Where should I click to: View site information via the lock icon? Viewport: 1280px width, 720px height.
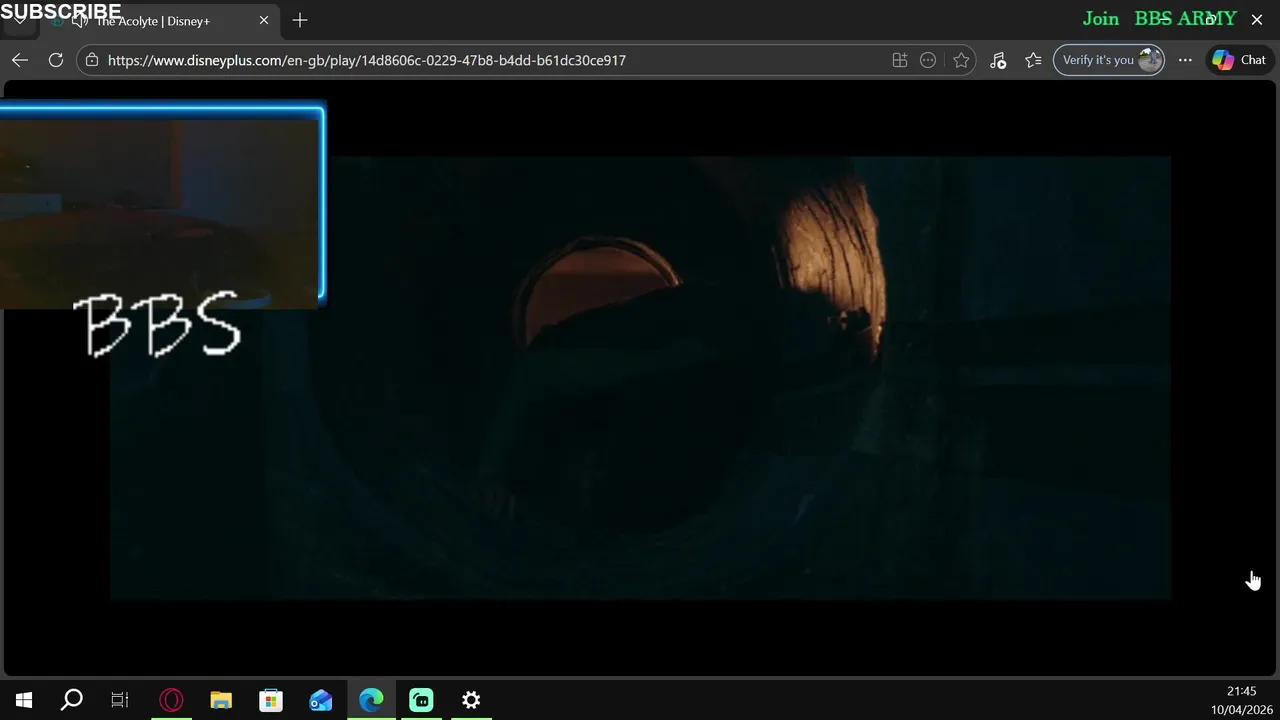(x=92, y=60)
